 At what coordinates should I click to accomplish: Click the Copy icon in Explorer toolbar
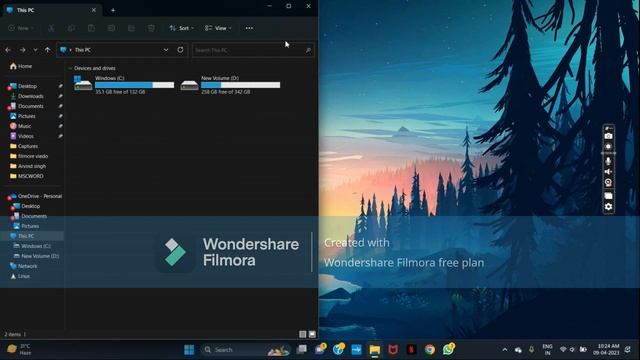(71, 28)
